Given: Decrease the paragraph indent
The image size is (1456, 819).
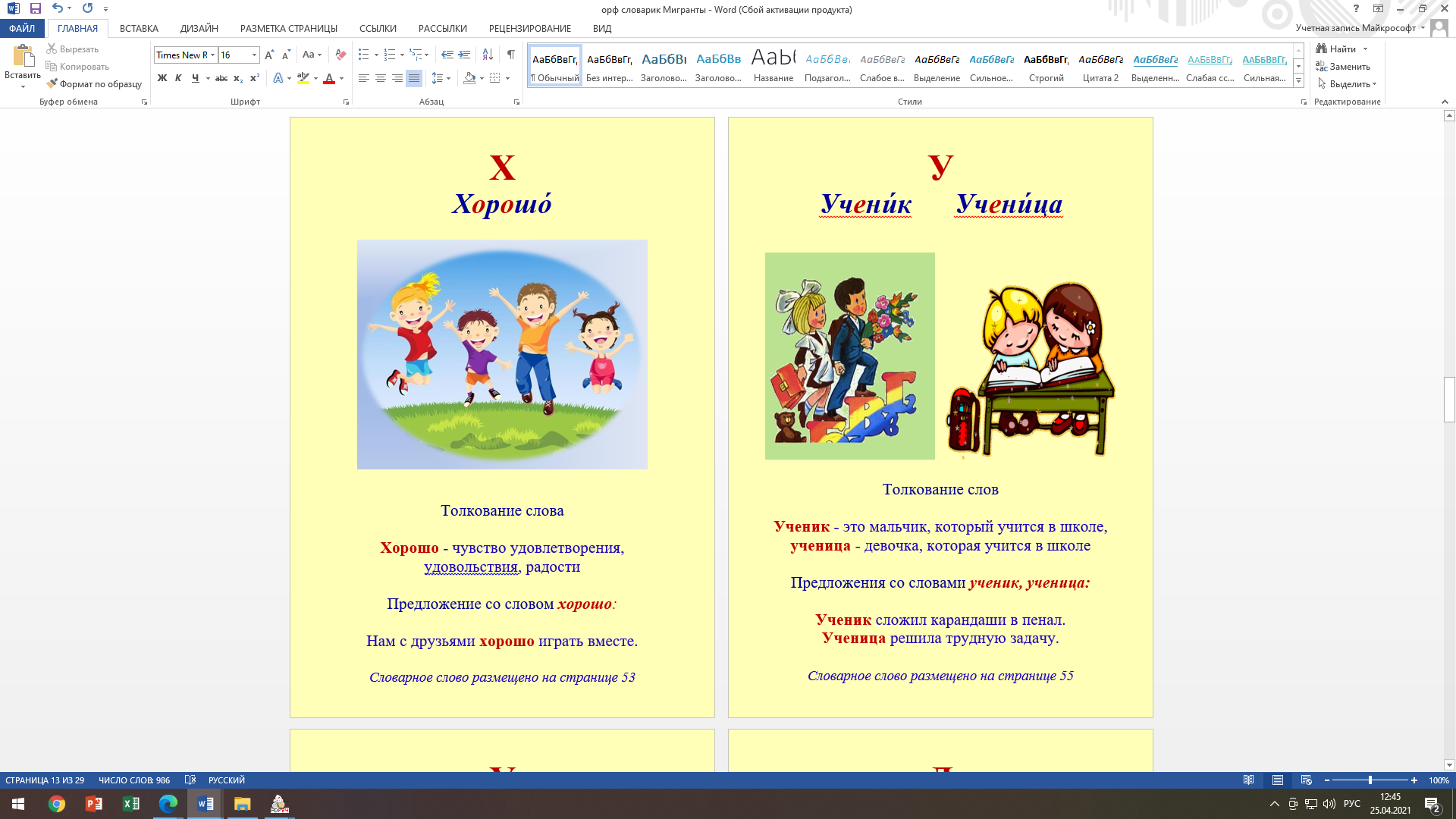Looking at the screenshot, I should click(x=447, y=55).
